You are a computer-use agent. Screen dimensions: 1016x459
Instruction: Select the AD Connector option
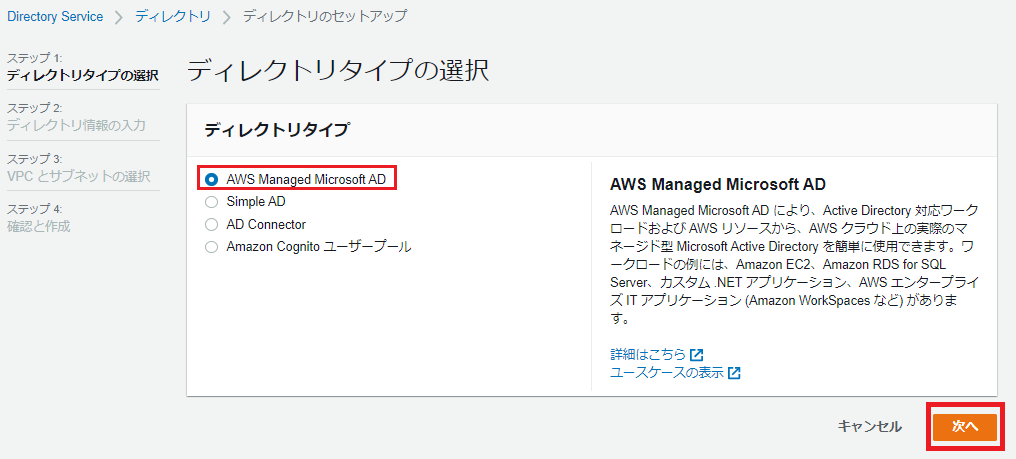point(211,225)
